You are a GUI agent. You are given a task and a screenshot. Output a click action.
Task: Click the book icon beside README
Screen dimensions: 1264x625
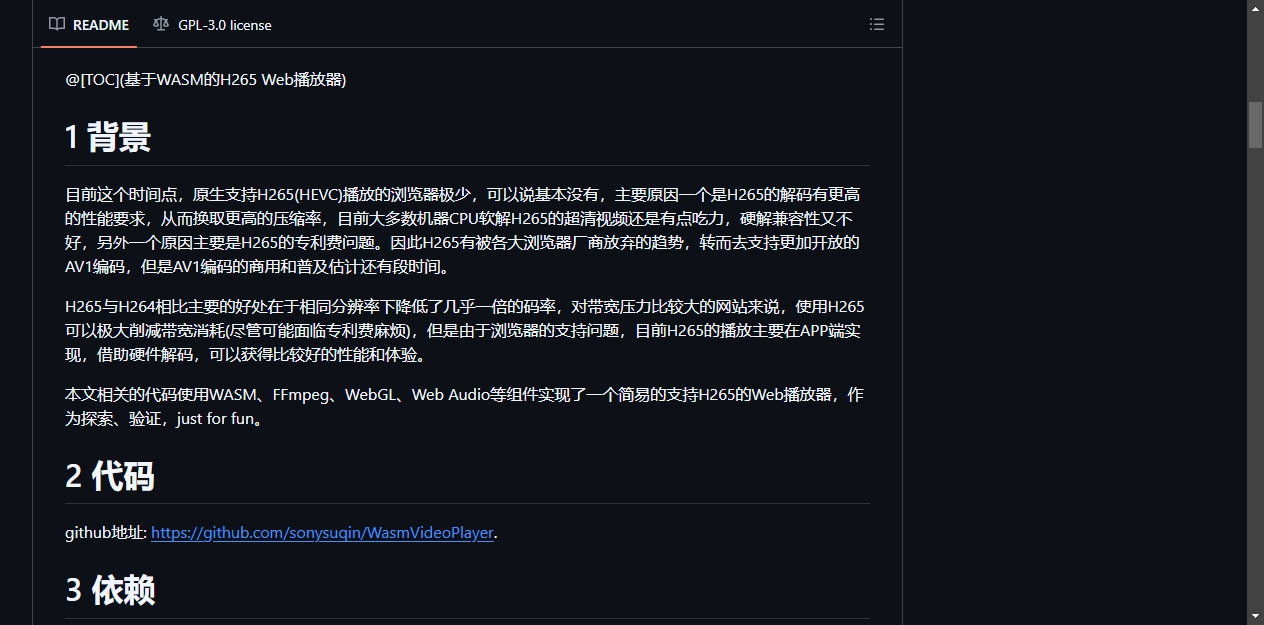[57, 25]
